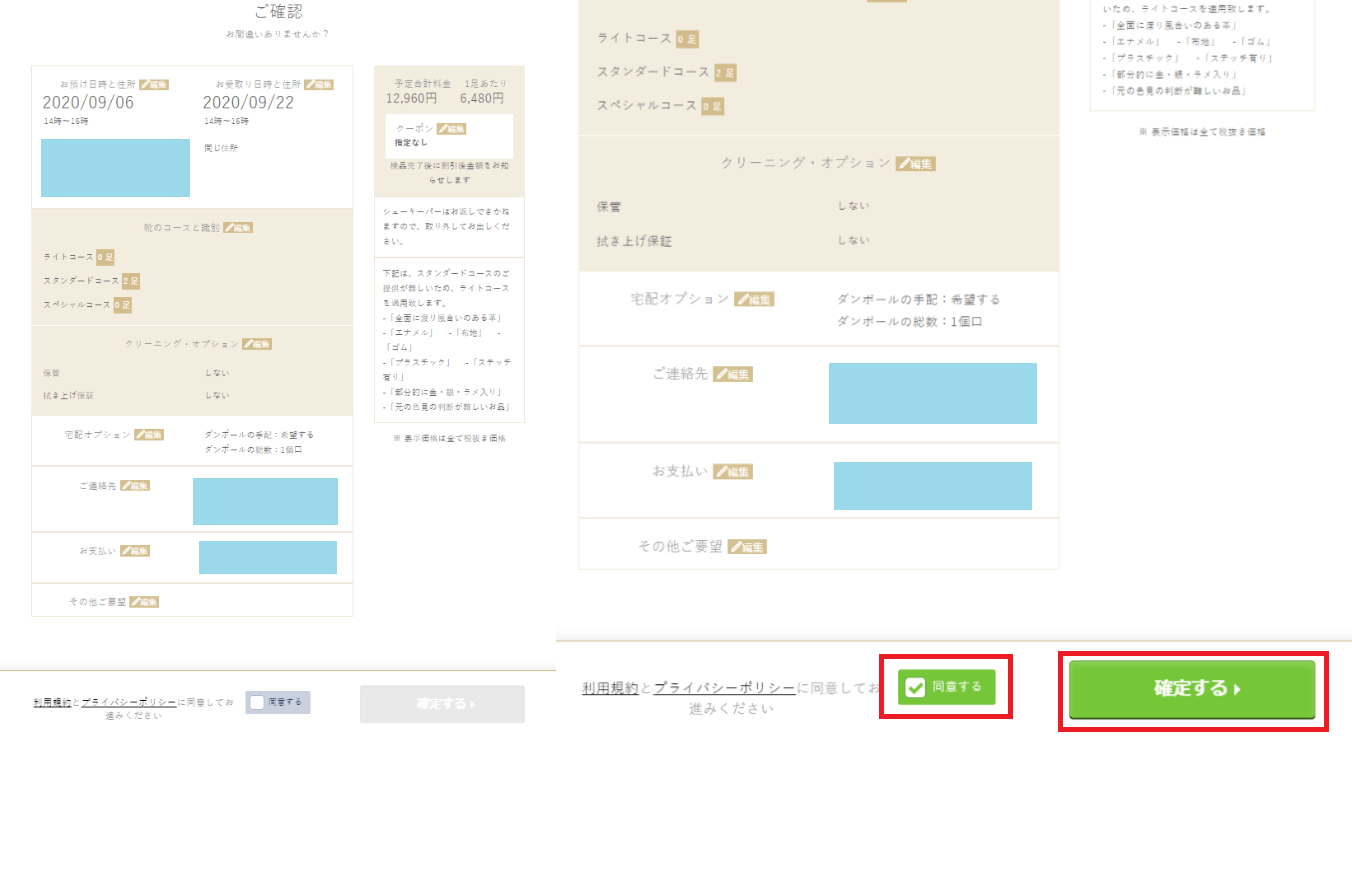The image size is (1352, 880).
Task: Edit ご連絡先 in the enlarged page view
Action: 733,374
